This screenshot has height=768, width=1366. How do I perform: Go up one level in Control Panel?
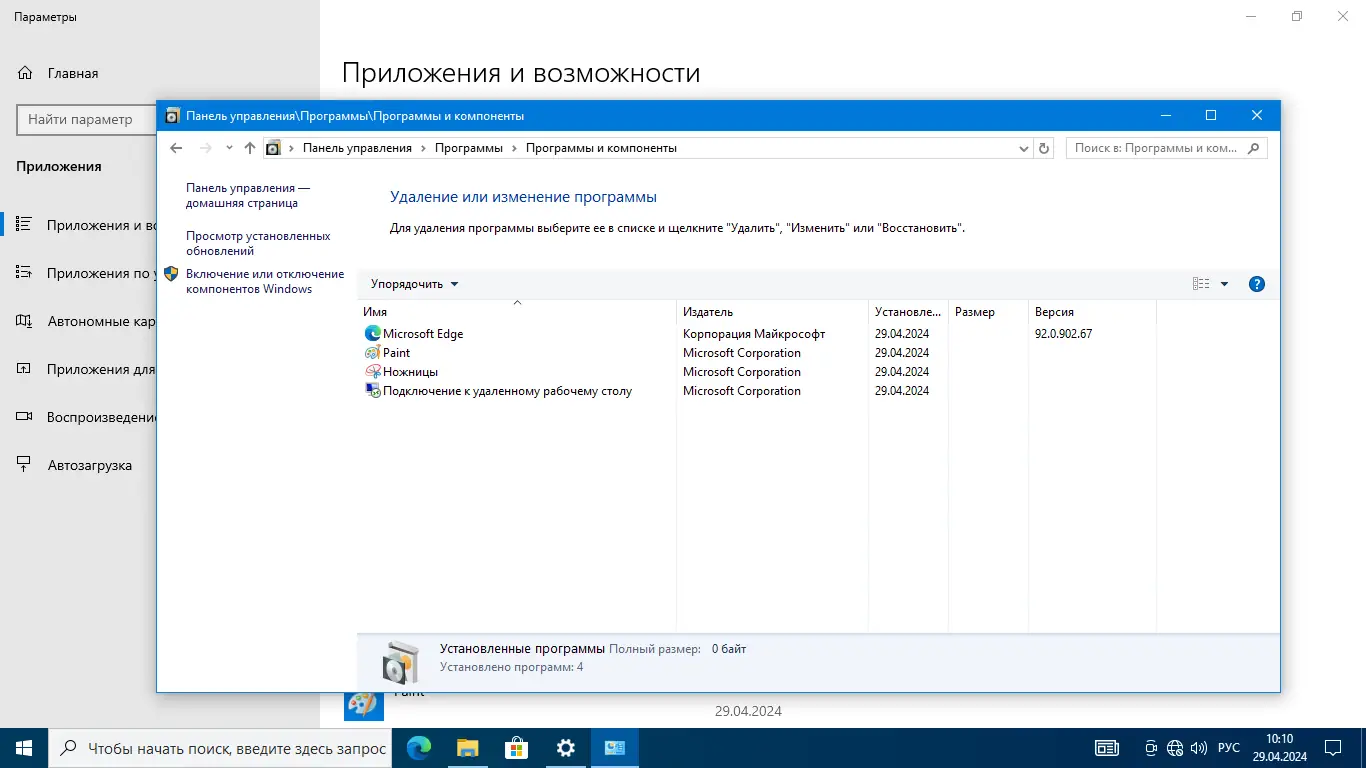coord(250,148)
